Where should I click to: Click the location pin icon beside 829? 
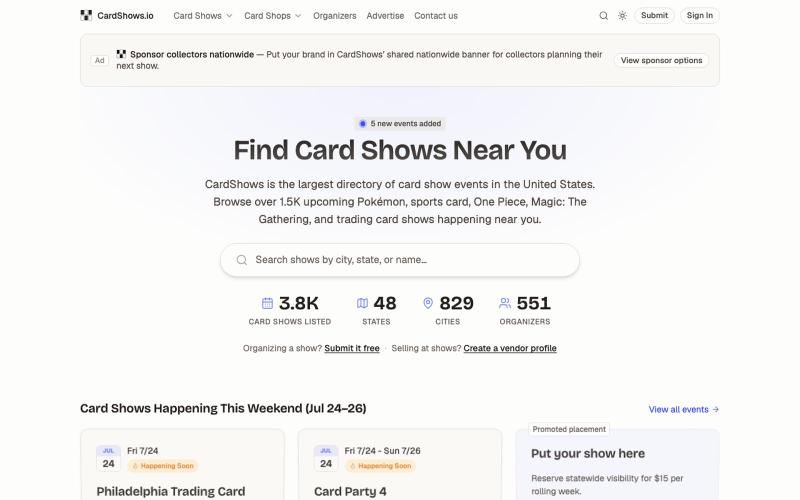428,303
